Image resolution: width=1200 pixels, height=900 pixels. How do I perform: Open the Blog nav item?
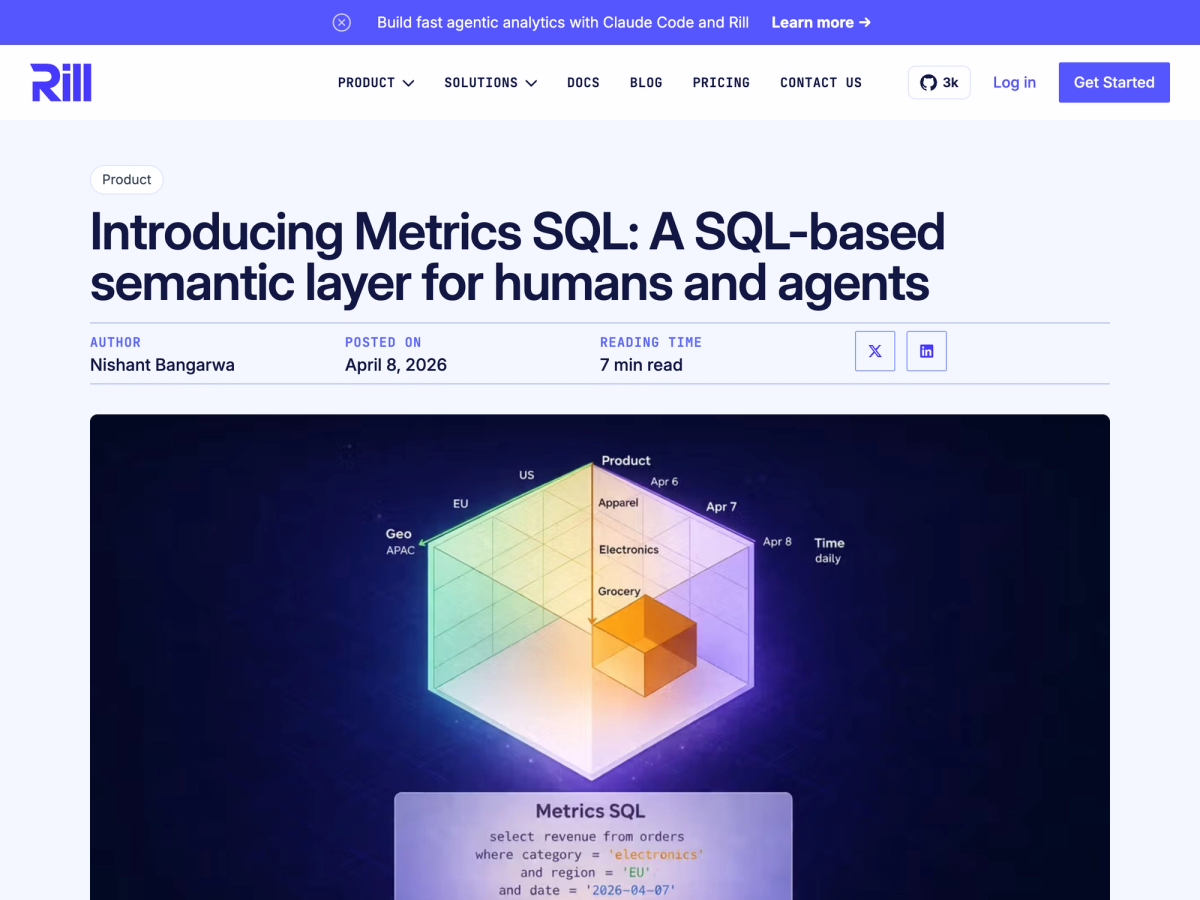point(646,83)
